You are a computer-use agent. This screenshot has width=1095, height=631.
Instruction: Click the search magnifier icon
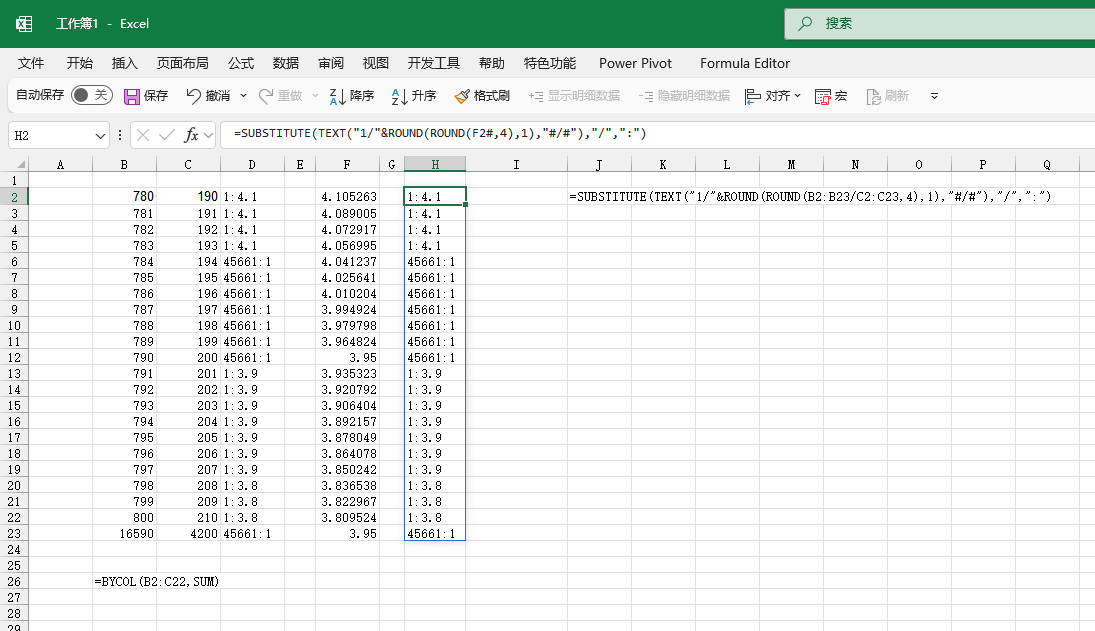pos(805,23)
